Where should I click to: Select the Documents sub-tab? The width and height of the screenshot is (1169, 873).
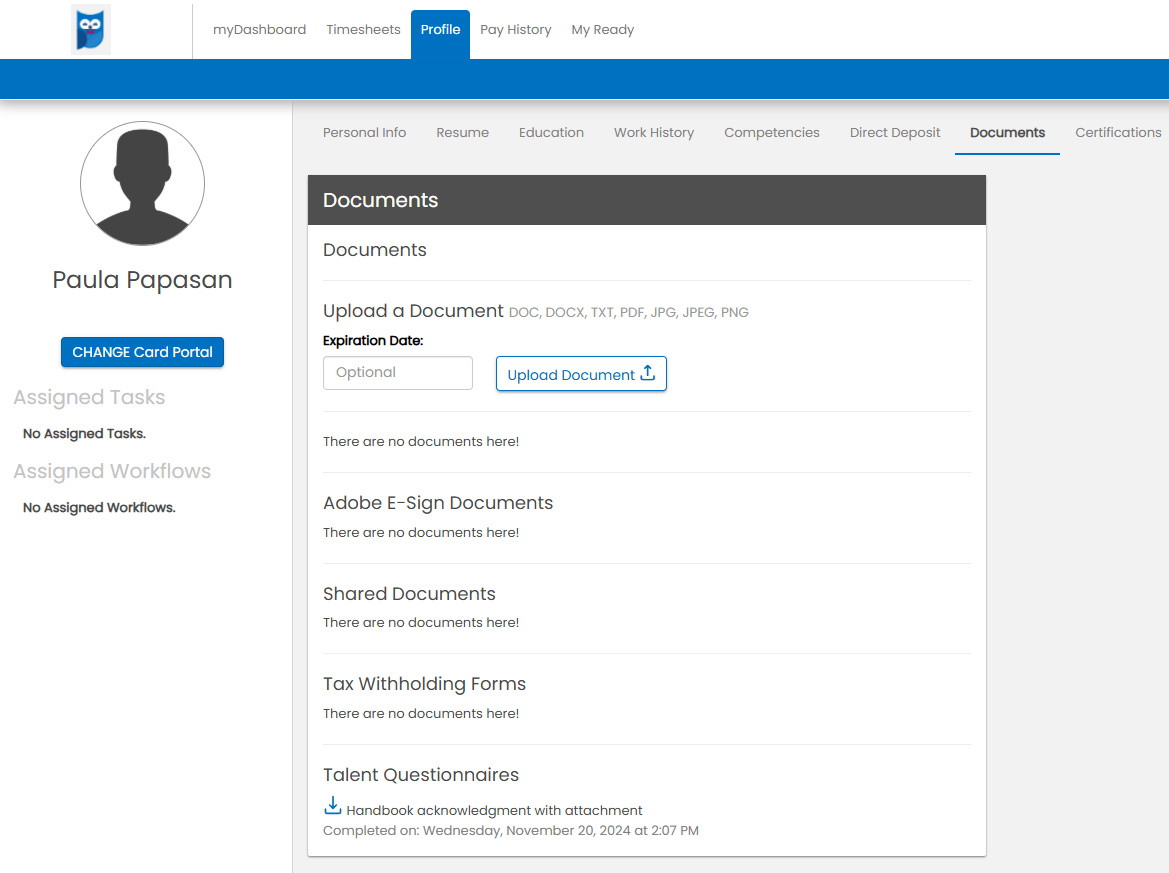coord(1007,133)
